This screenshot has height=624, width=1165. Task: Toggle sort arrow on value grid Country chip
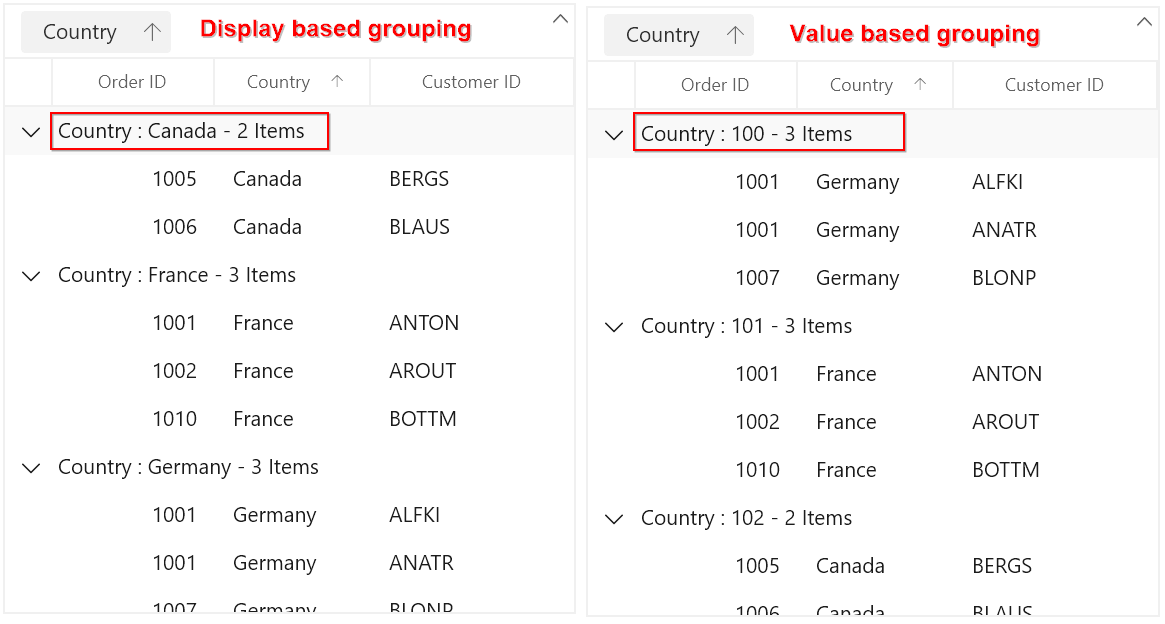pyautogui.click(x=736, y=35)
